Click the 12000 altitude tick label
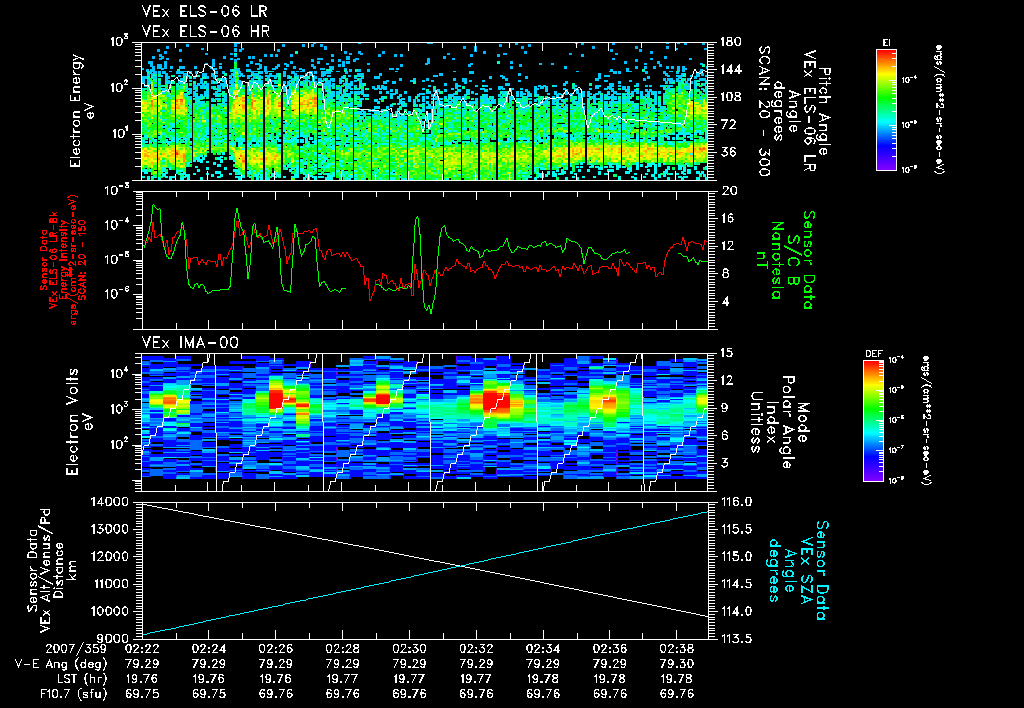The height and width of the screenshot is (708, 1024). pos(109,556)
